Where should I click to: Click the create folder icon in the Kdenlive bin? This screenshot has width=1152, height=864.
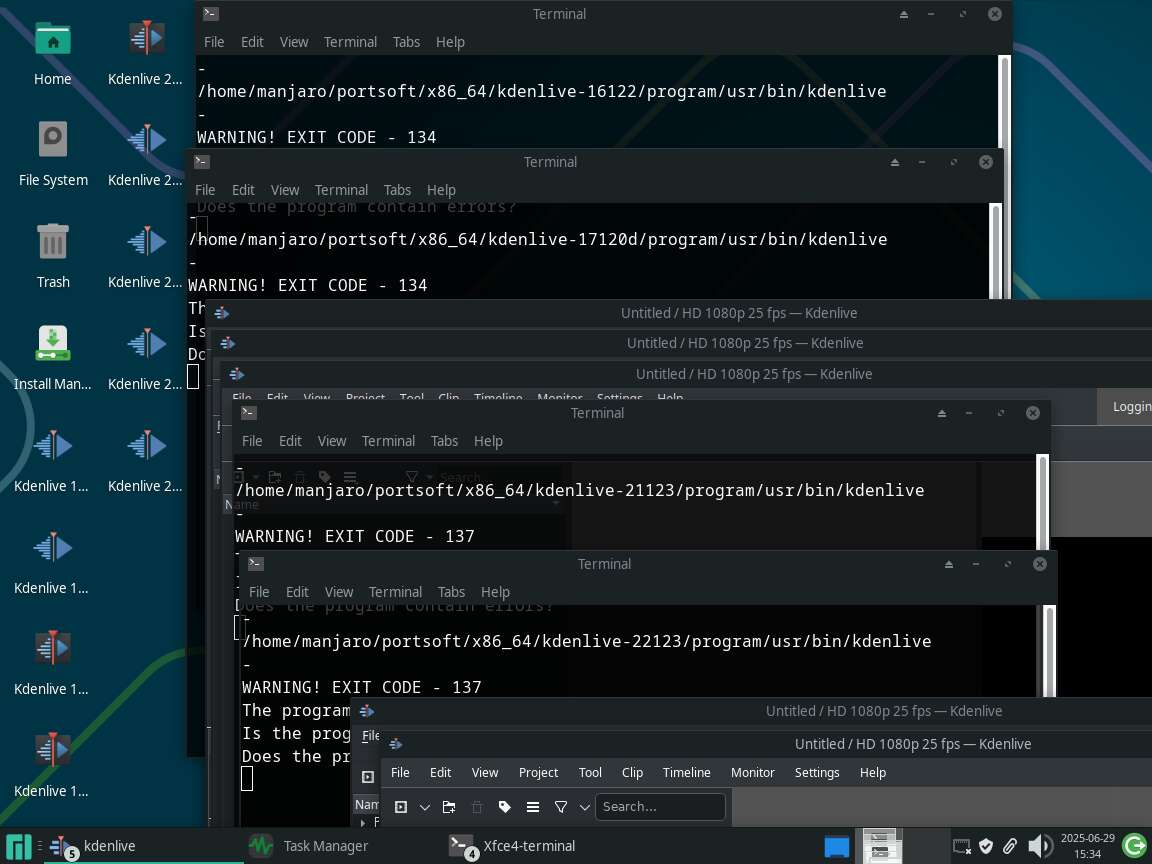449,807
